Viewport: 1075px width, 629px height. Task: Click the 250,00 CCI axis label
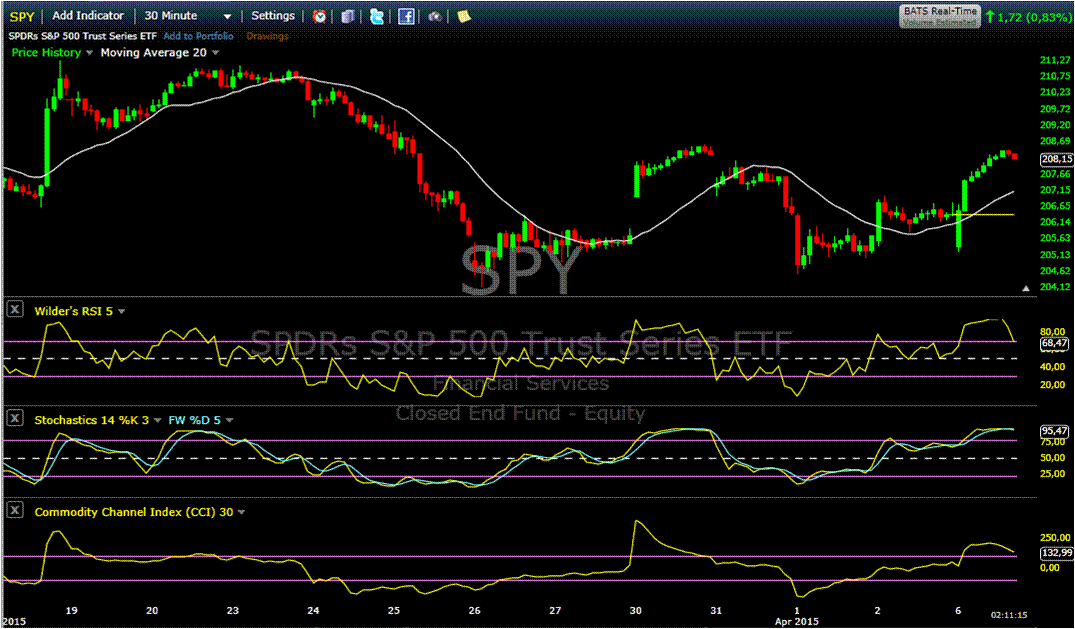[1056, 537]
